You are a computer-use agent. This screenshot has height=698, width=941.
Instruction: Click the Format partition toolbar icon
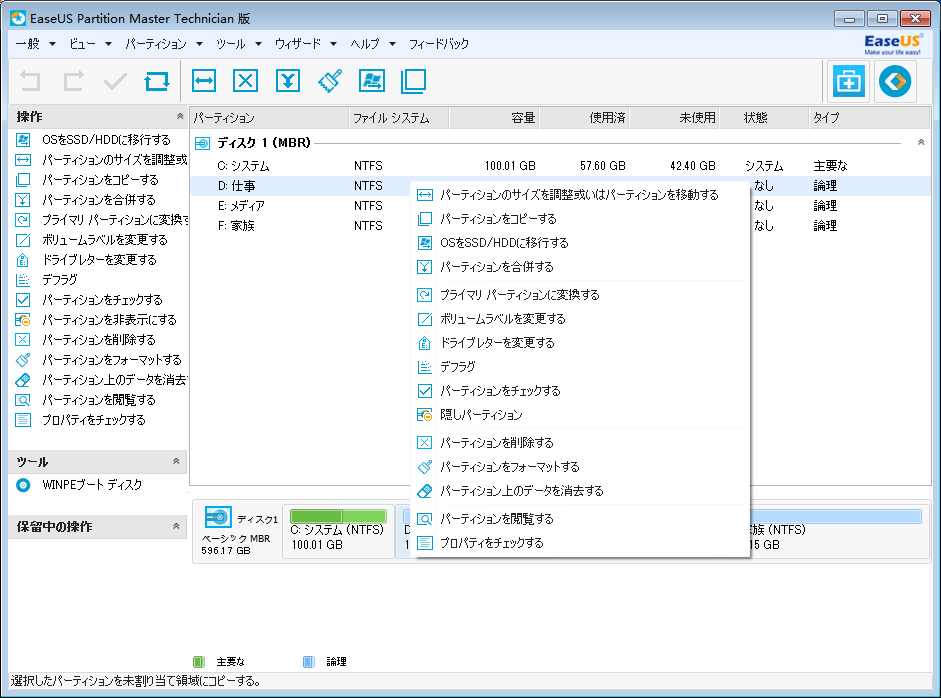(330, 81)
